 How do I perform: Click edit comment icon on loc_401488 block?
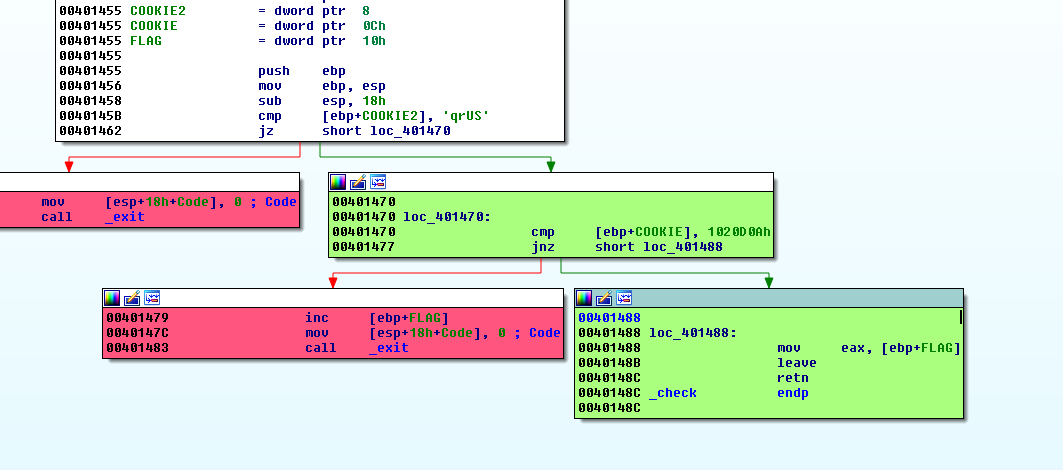click(x=605, y=298)
